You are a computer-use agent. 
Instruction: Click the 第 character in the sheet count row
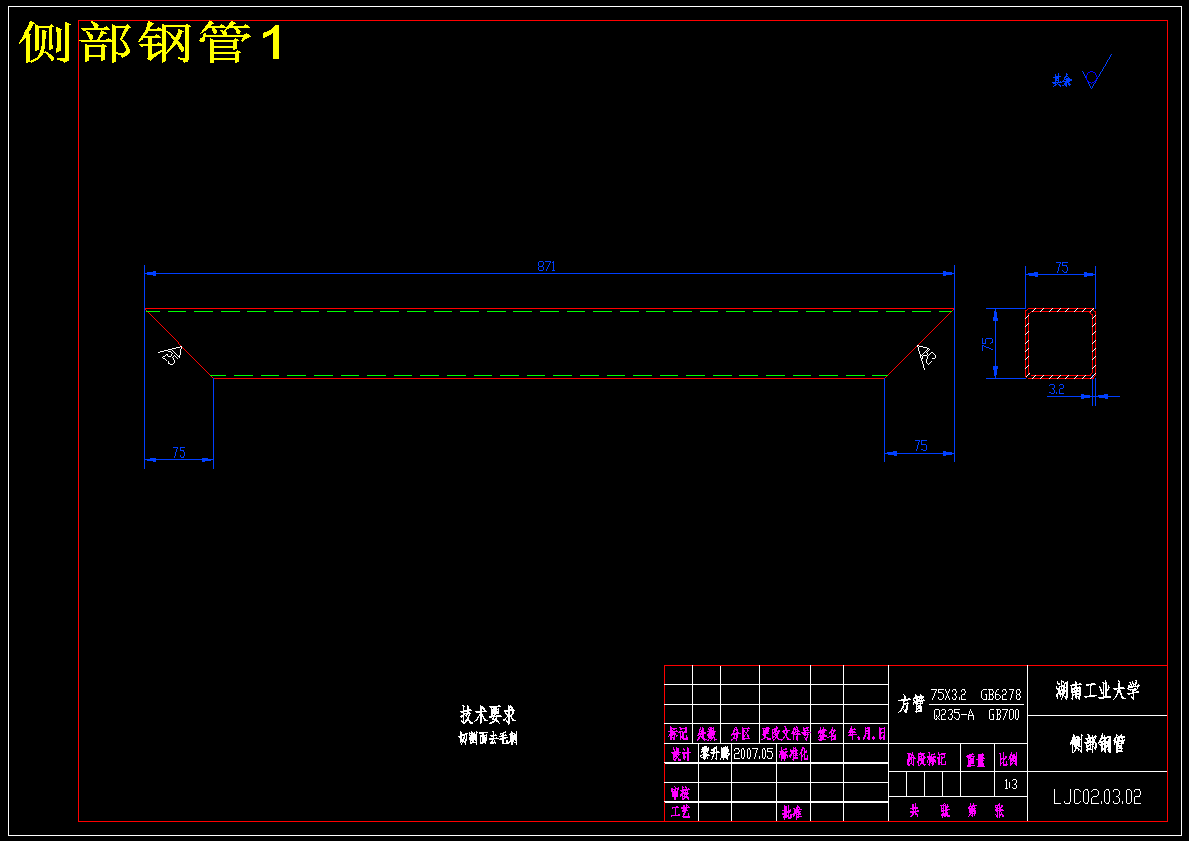click(973, 811)
